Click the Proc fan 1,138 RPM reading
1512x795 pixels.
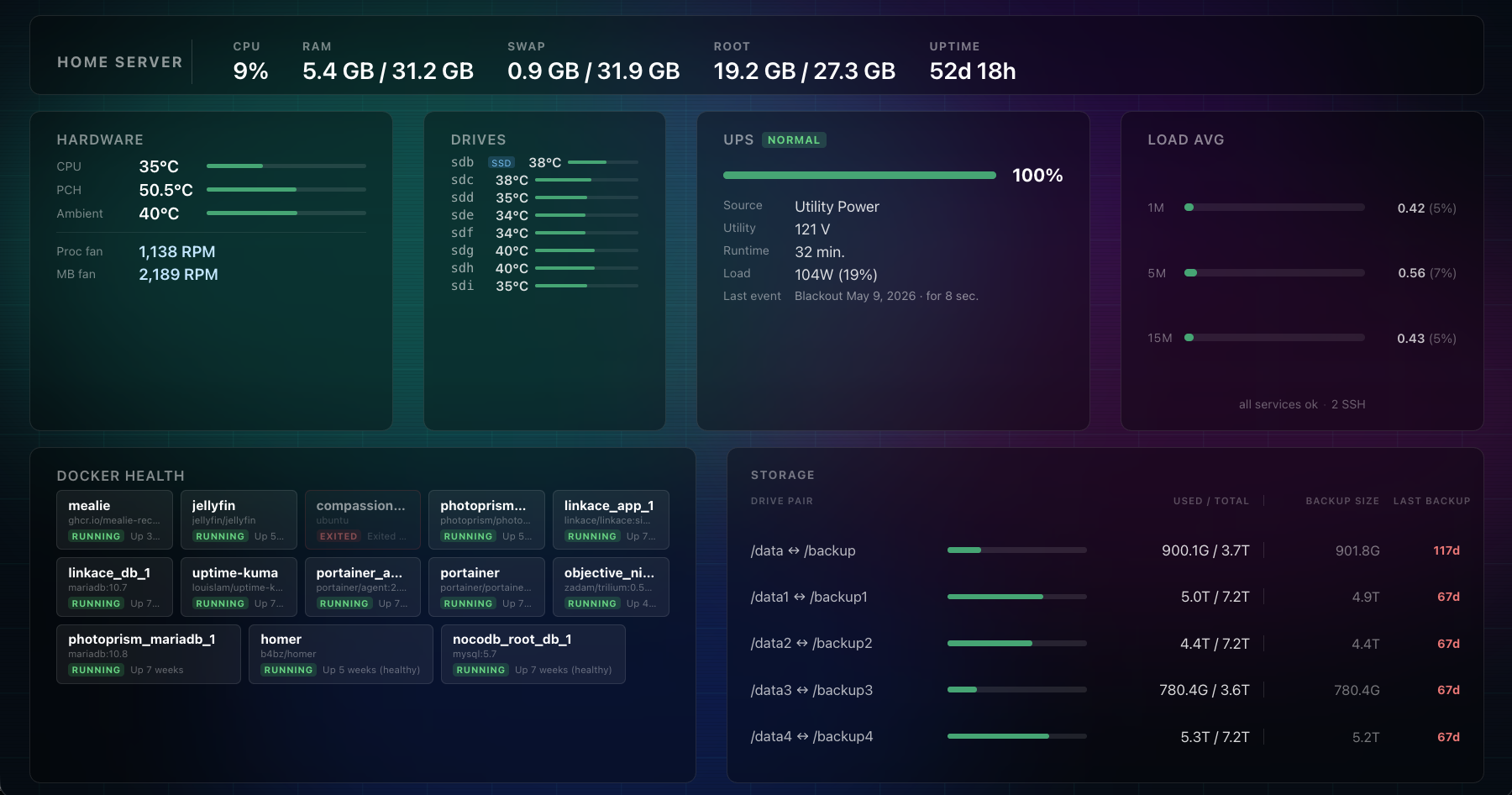click(x=177, y=252)
